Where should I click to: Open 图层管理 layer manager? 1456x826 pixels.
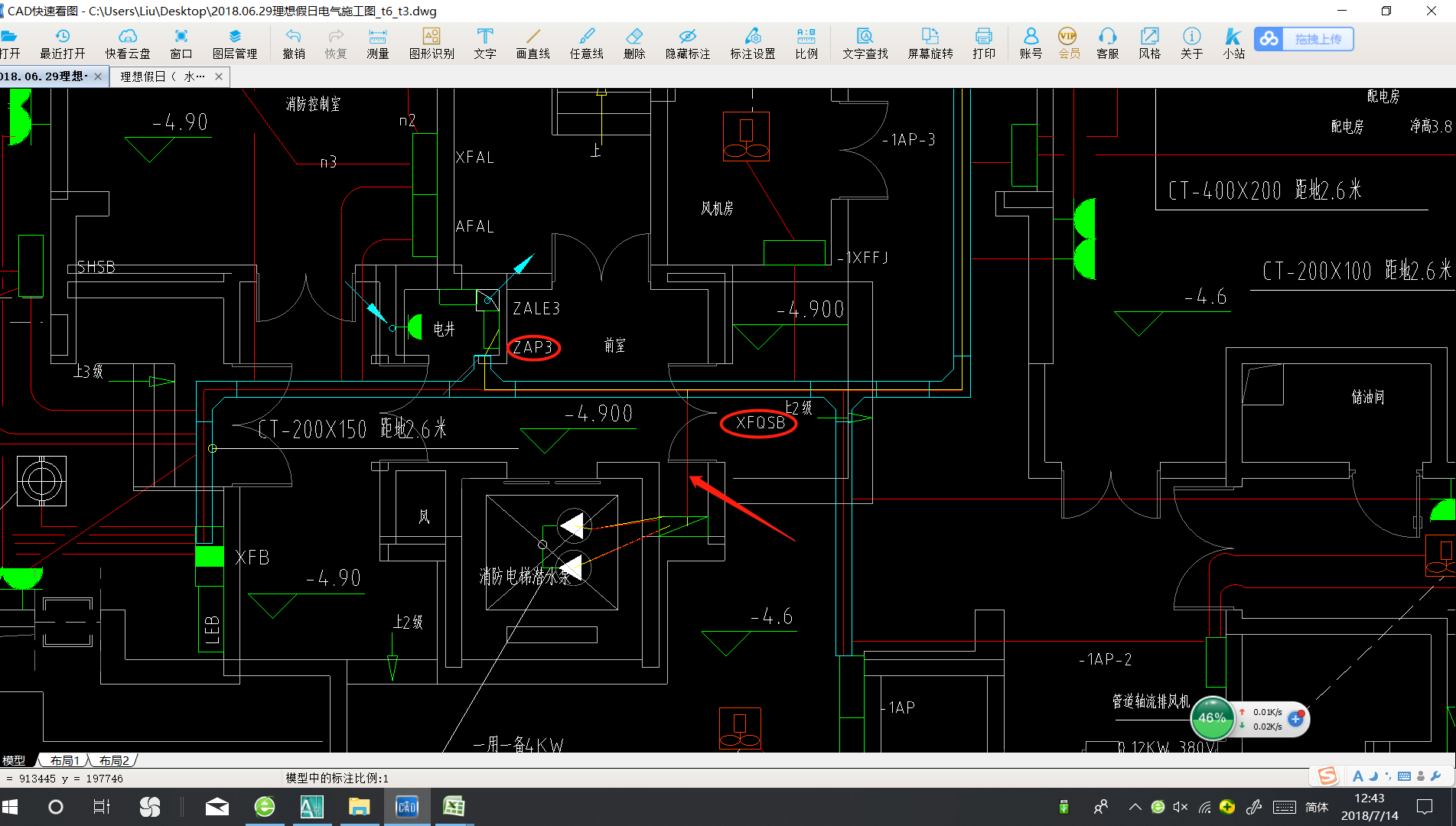tap(235, 44)
